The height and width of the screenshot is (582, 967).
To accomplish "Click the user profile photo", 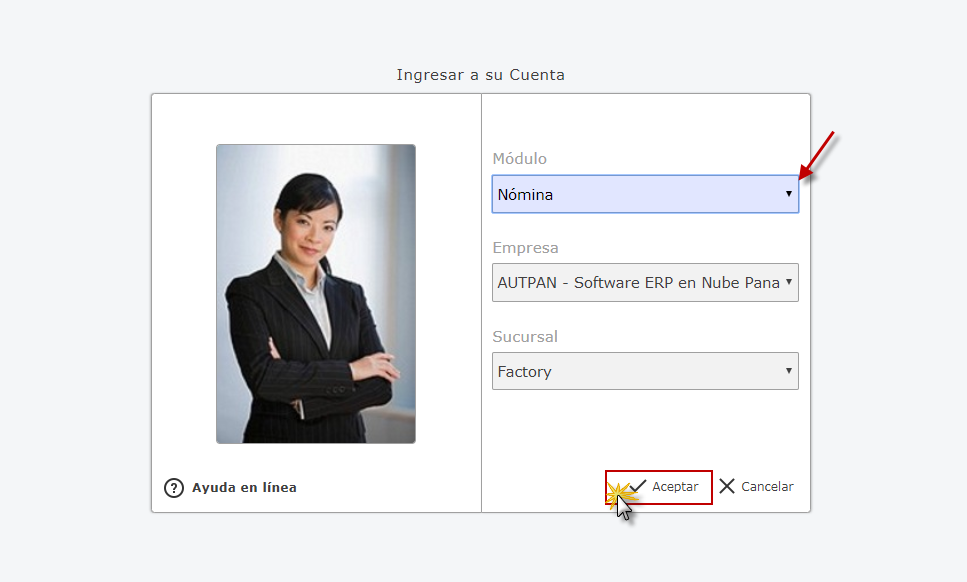I will pyautogui.click(x=315, y=293).
